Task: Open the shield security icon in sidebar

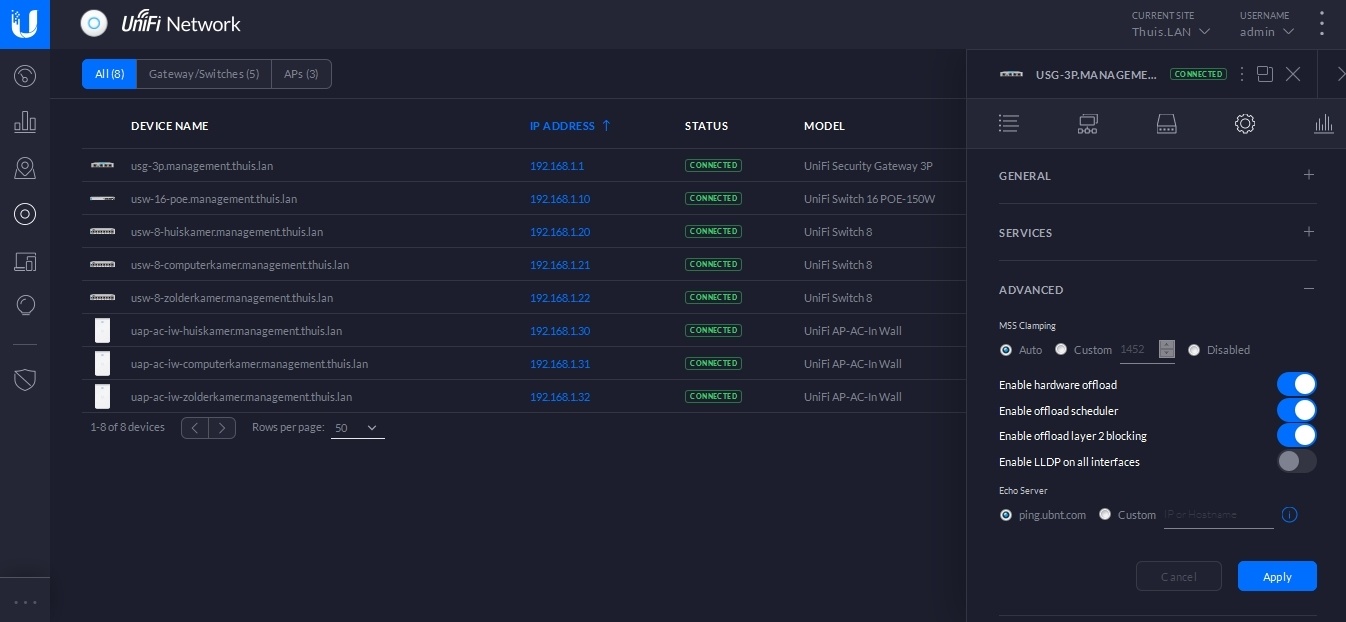Action: 25,379
